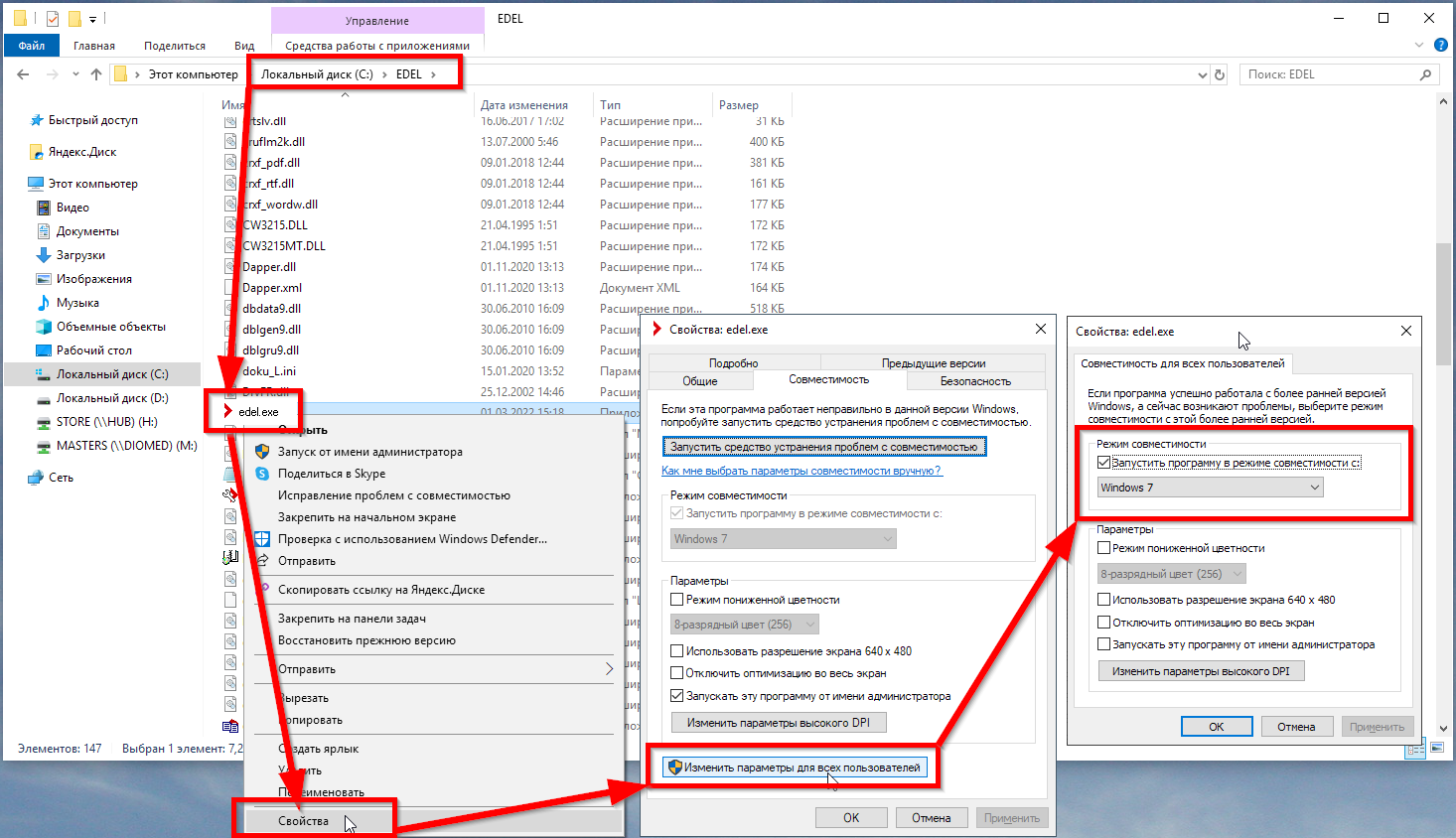Select Локальный диск (D:) in sidebar
Image resolution: width=1456 pixels, height=838 pixels.
click(x=111, y=398)
